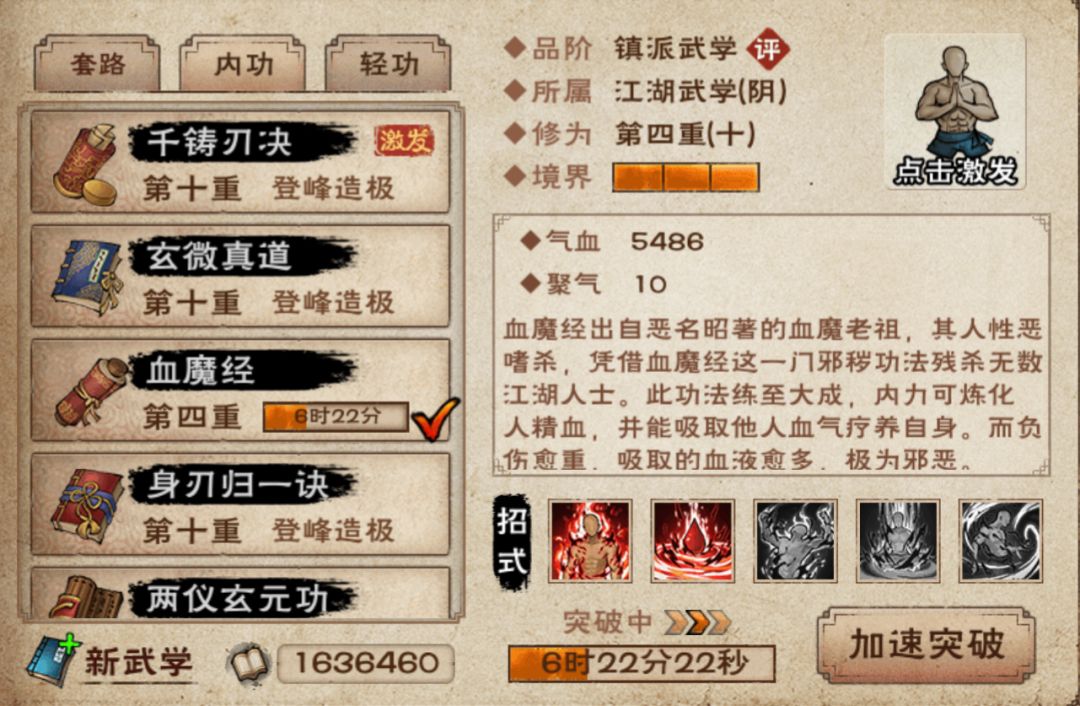Toggle the red checkmark on 血魔经
Screen dimensions: 1080x706
435,419
